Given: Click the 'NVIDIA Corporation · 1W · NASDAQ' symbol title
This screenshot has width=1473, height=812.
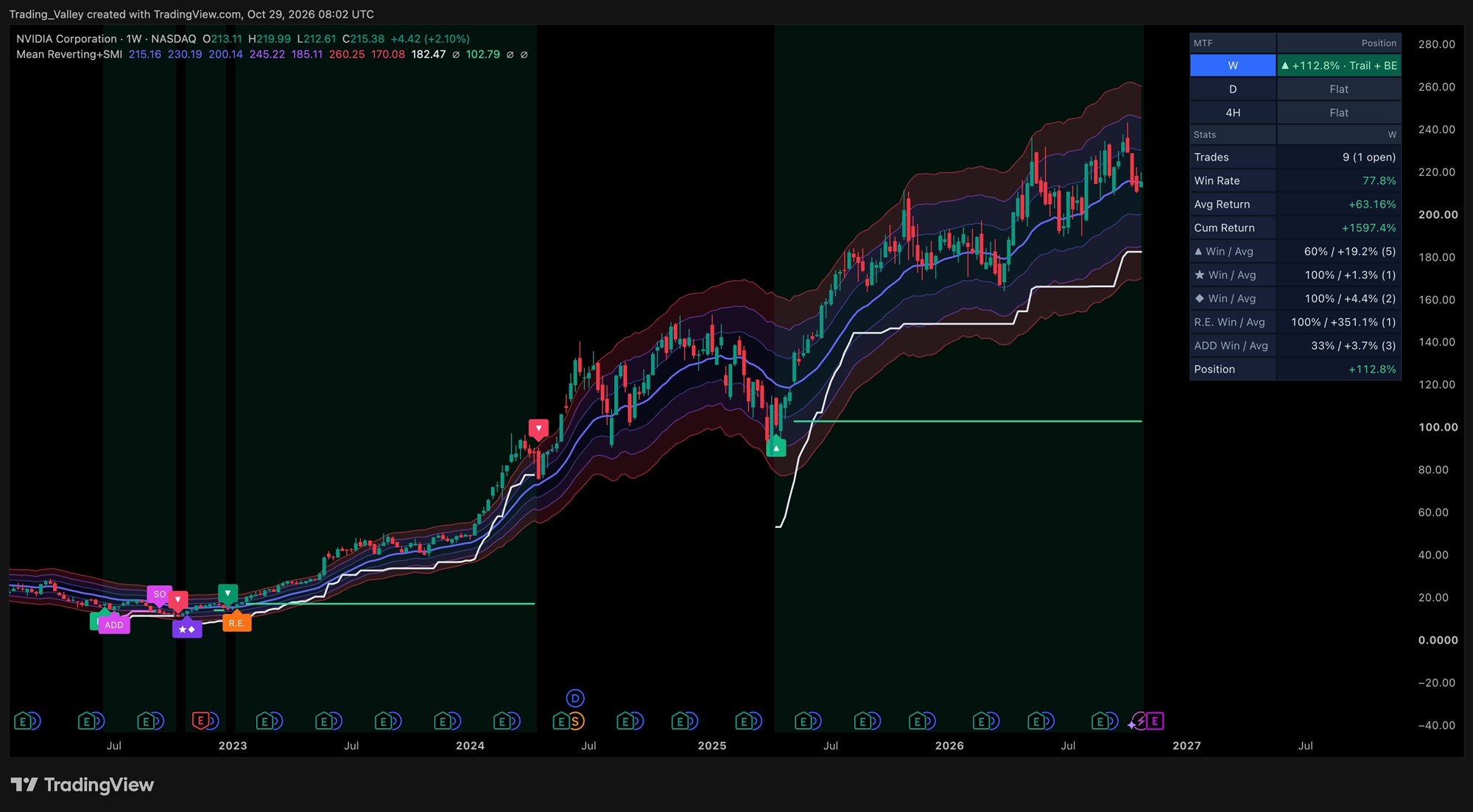Looking at the screenshot, I should point(106,39).
